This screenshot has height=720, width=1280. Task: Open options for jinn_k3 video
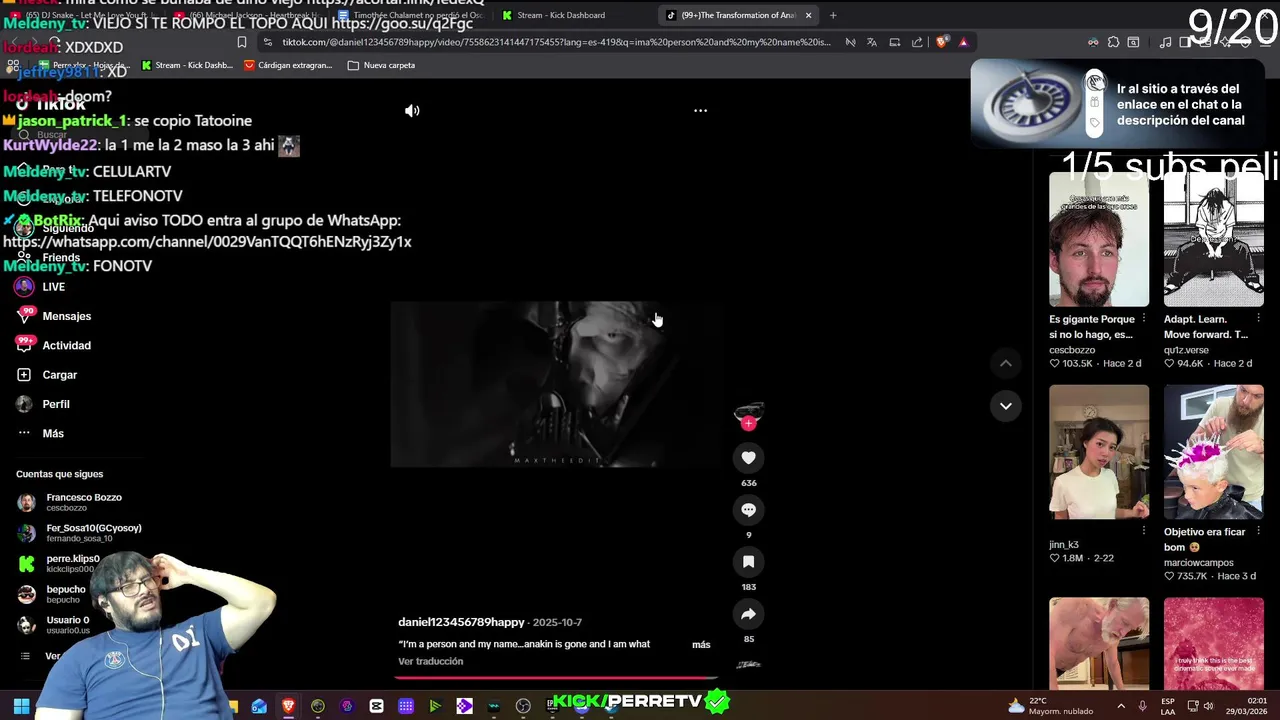coord(1143,532)
